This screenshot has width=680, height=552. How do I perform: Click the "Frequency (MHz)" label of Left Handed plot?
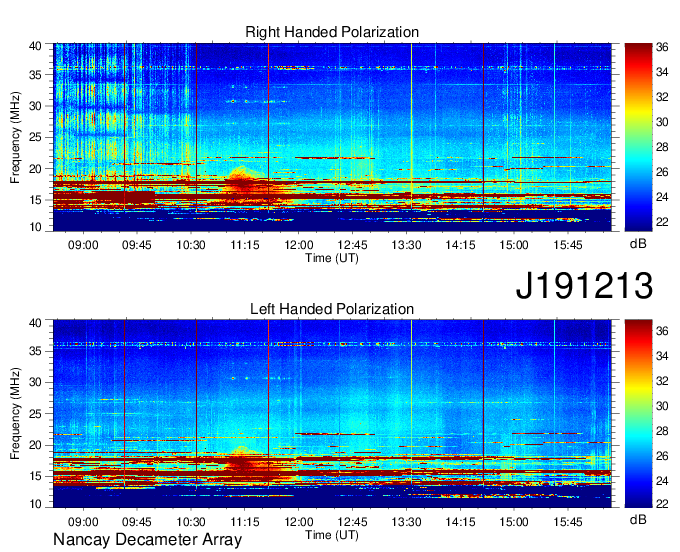(x=15, y=414)
